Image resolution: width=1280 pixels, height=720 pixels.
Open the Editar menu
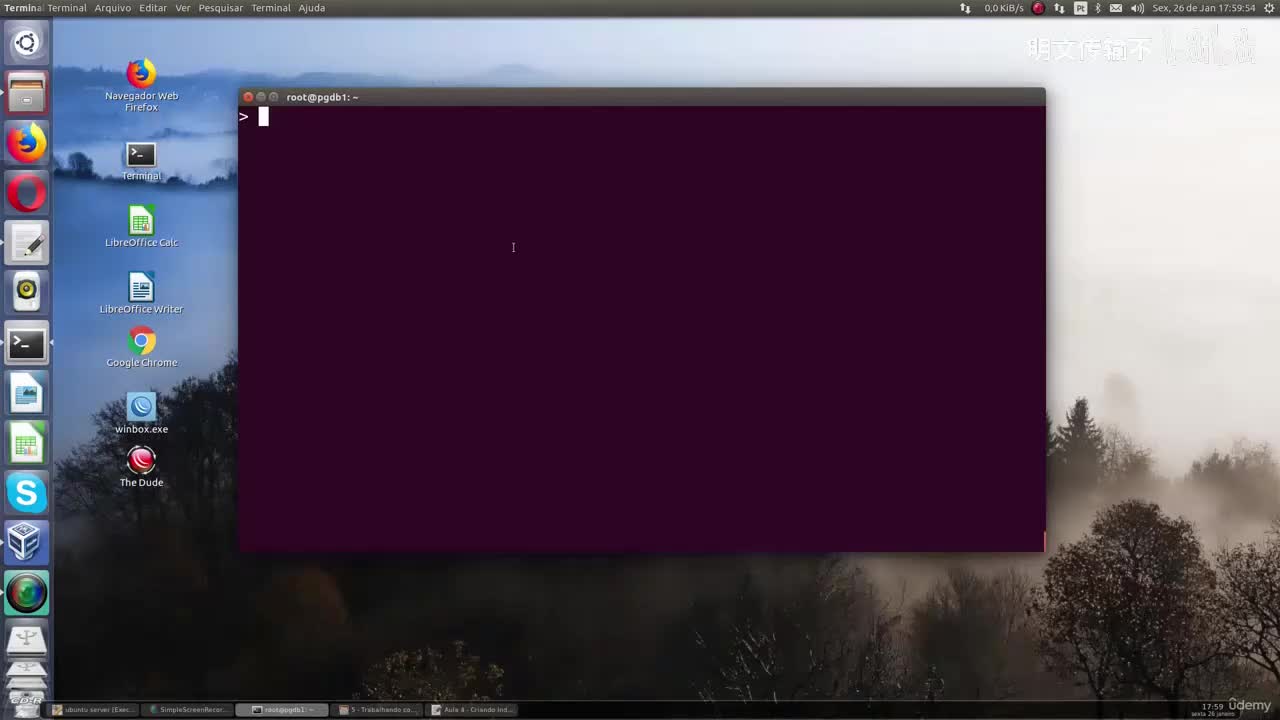tap(153, 8)
